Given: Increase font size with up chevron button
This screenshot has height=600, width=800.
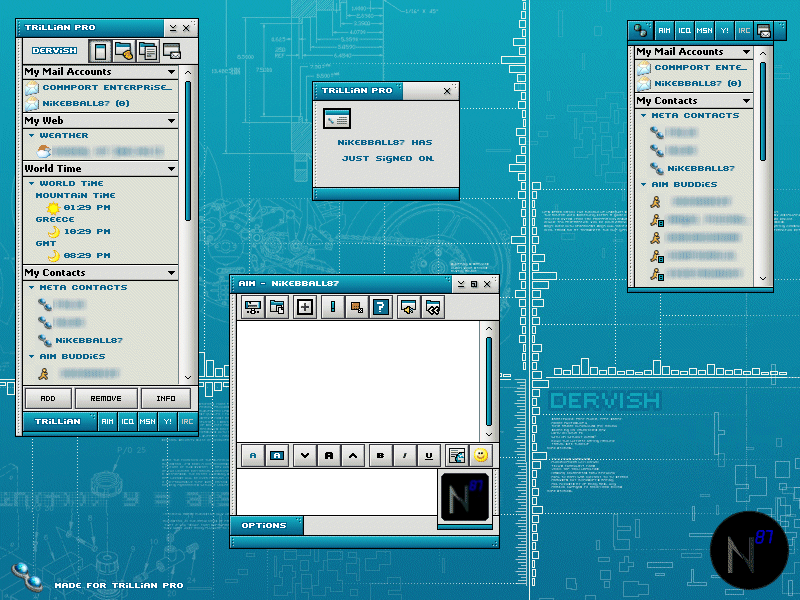Looking at the screenshot, I should [x=353, y=456].
